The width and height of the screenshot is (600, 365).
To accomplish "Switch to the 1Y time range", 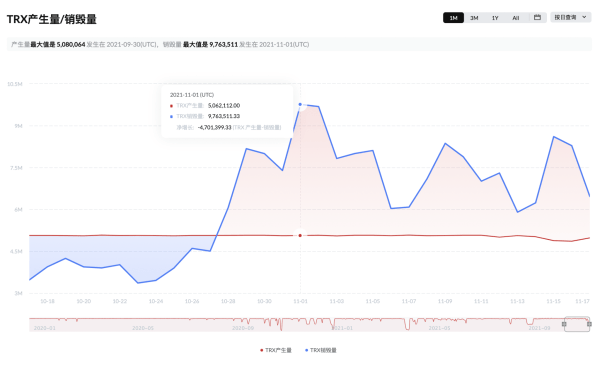I will (495, 18).
